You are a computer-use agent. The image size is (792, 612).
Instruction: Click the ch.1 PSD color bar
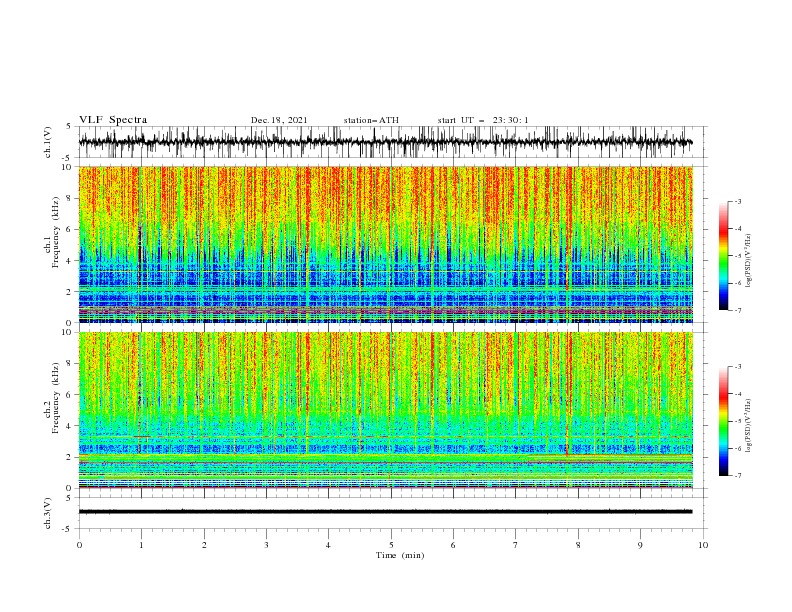(723, 256)
